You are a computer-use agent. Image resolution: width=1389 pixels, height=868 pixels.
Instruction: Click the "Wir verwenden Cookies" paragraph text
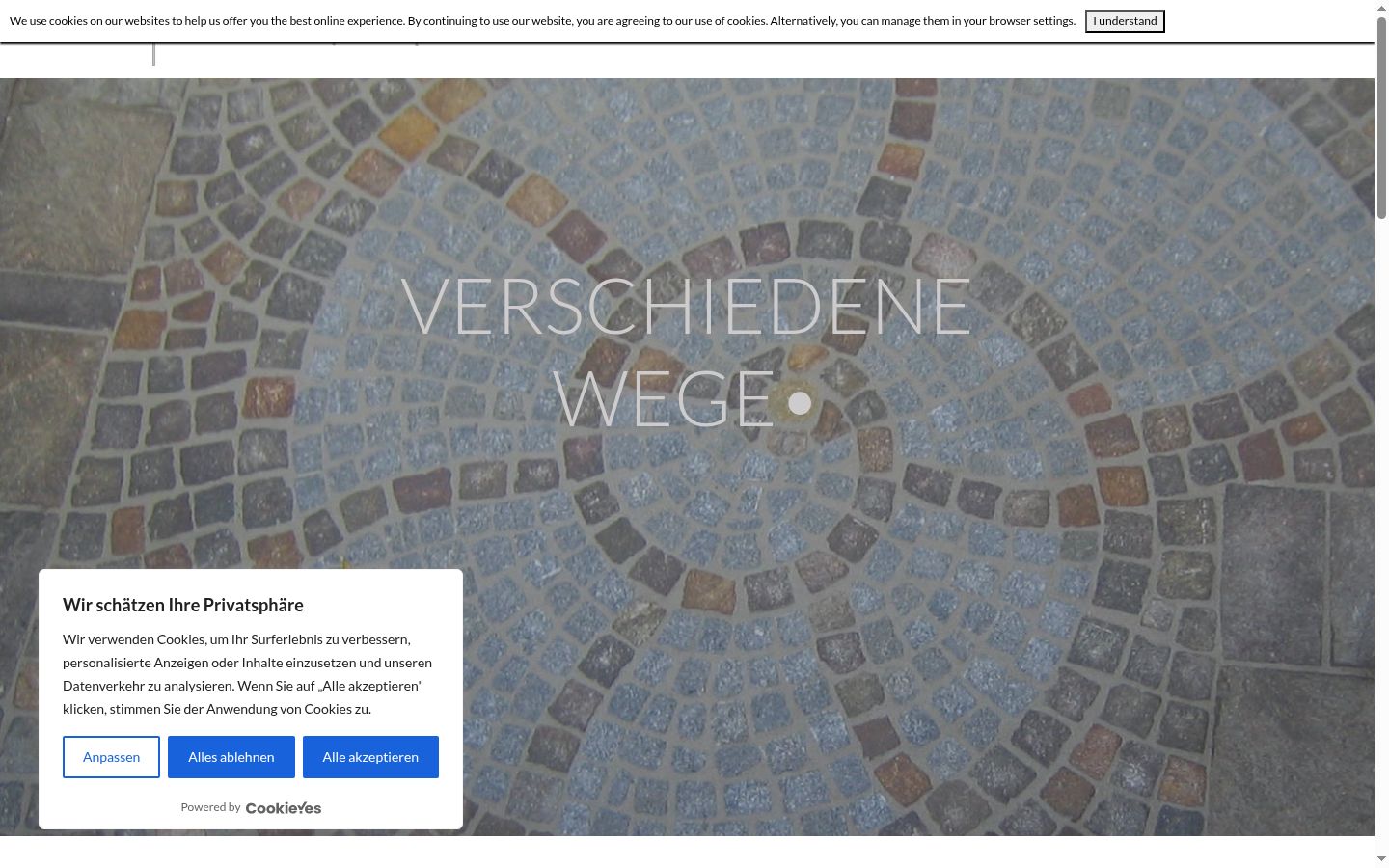click(248, 674)
